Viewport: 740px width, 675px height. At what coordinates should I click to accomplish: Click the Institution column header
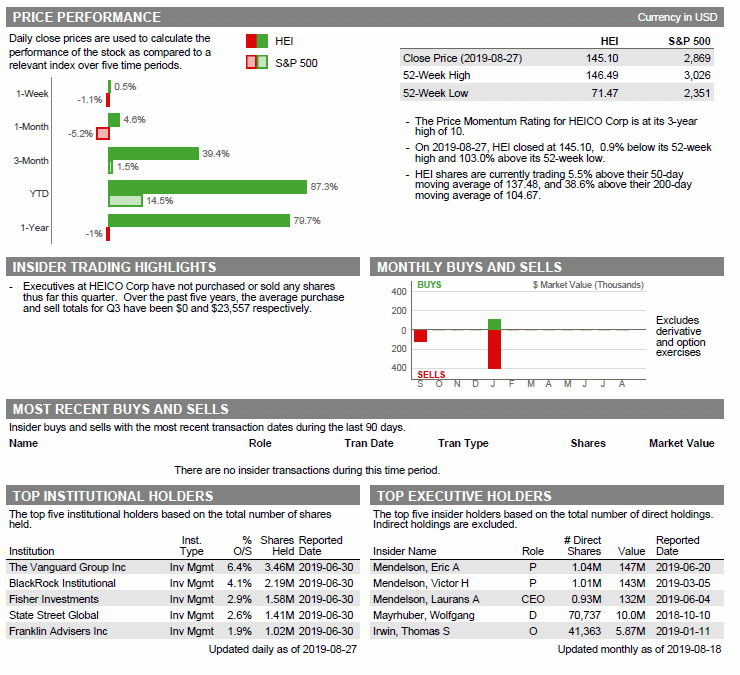coord(32,552)
